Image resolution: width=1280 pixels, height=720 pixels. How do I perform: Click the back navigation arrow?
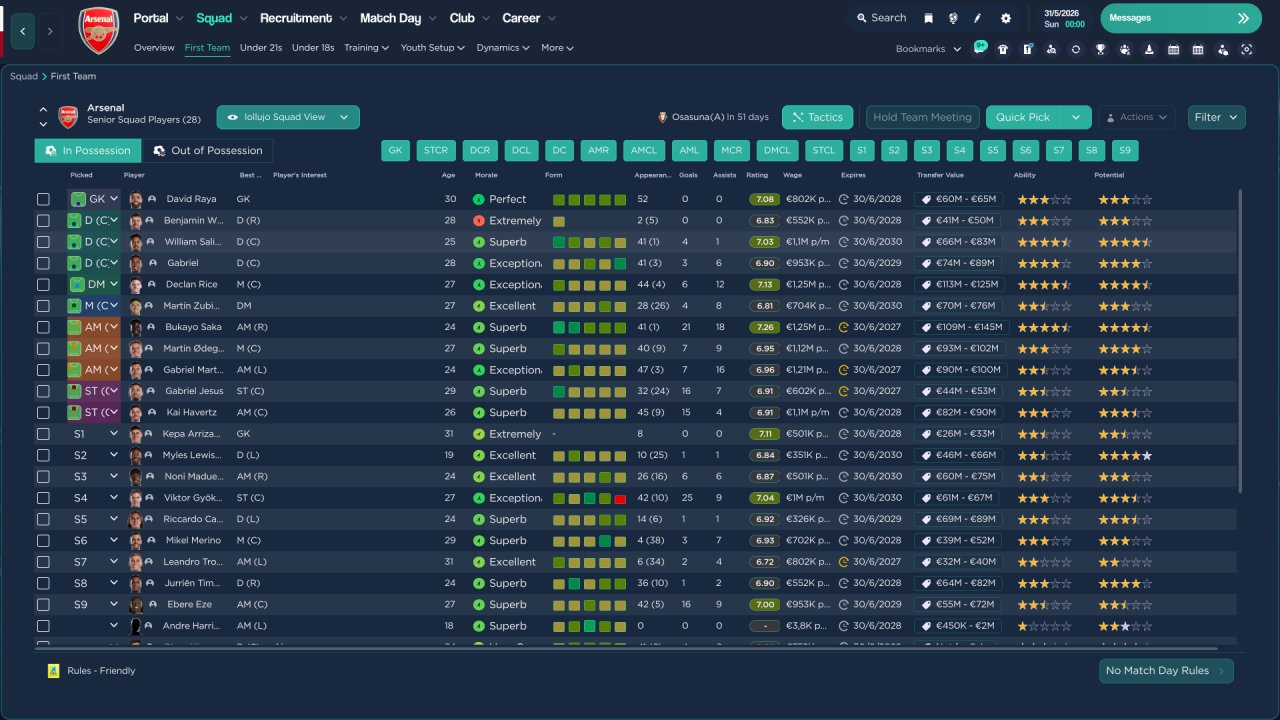(23, 31)
